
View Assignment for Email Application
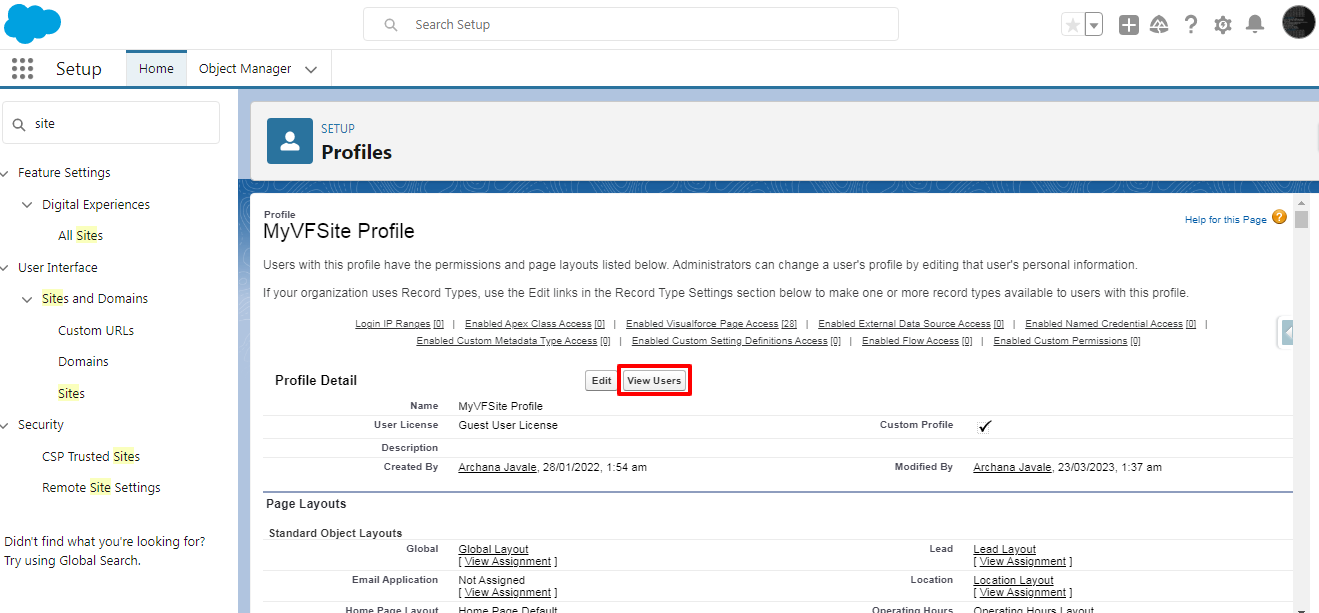point(507,593)
